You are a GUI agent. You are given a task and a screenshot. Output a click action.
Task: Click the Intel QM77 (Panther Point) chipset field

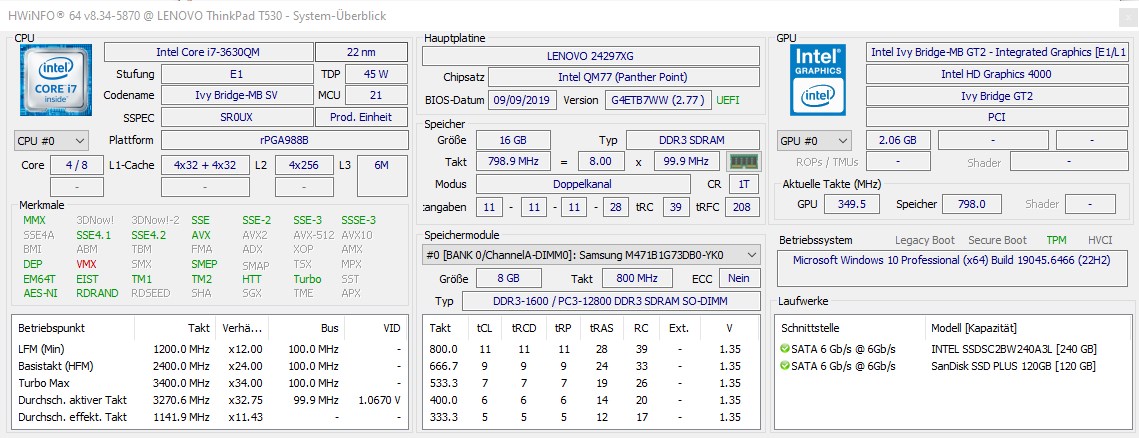pos(623,77)
